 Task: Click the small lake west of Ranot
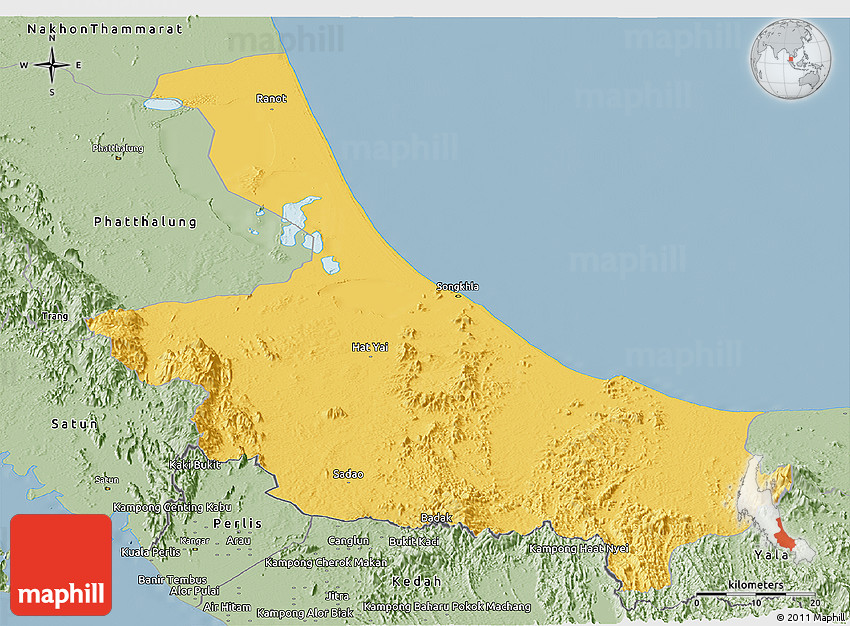[163, 103]
